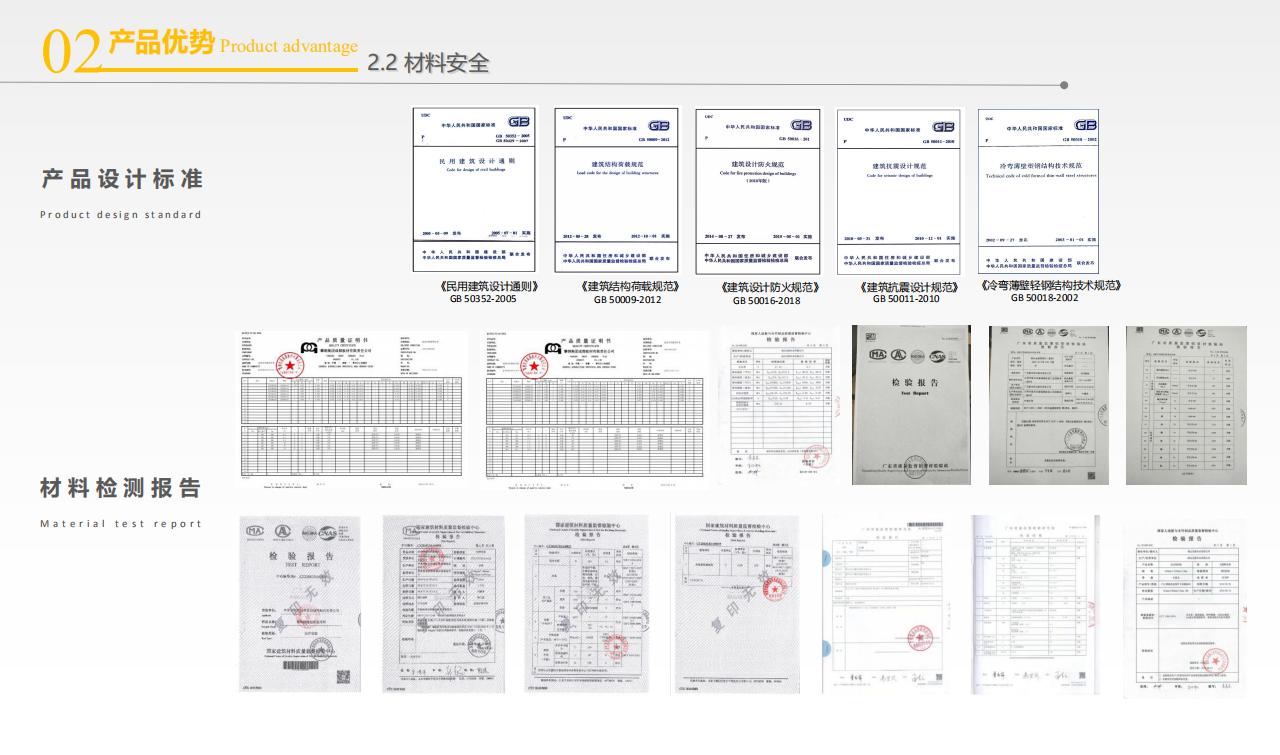1280x755 pixels.
Task: Click the GB logo on 冷弯薄壁型钢 cover
Action: coord(1085,125)
